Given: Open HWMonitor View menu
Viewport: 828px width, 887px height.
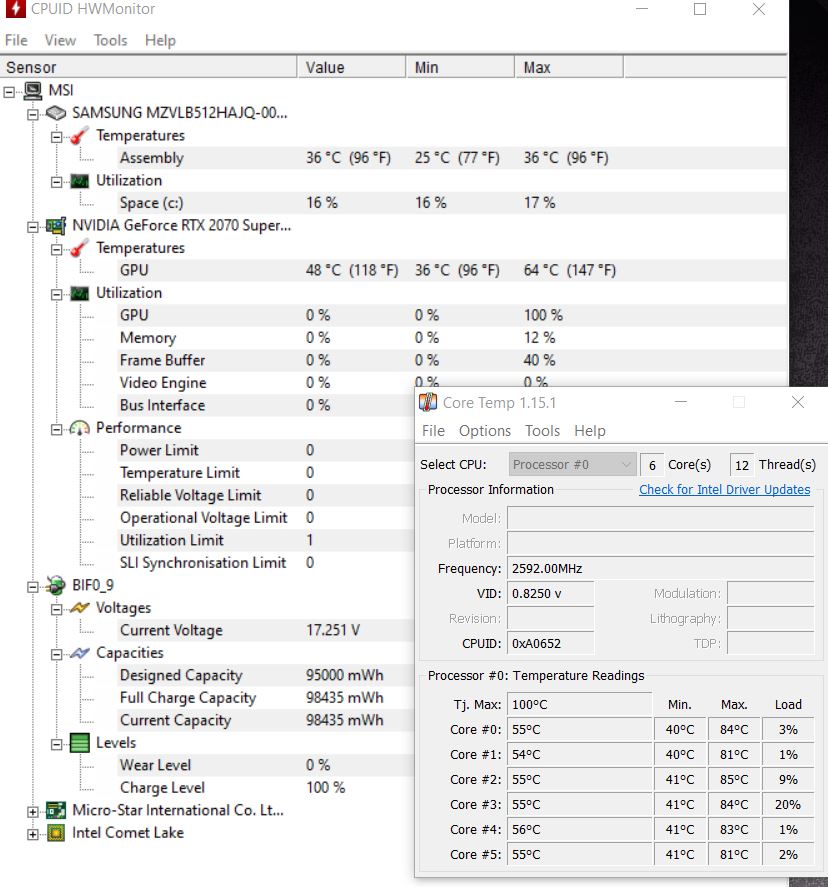Looking at the screenshot, I should coord(60,40).
